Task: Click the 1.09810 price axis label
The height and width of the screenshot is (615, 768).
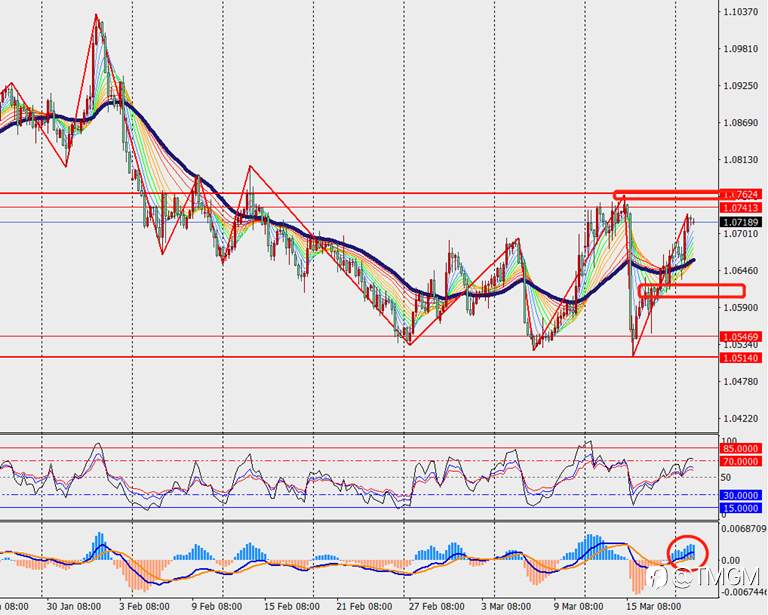Action: (743, 48)
